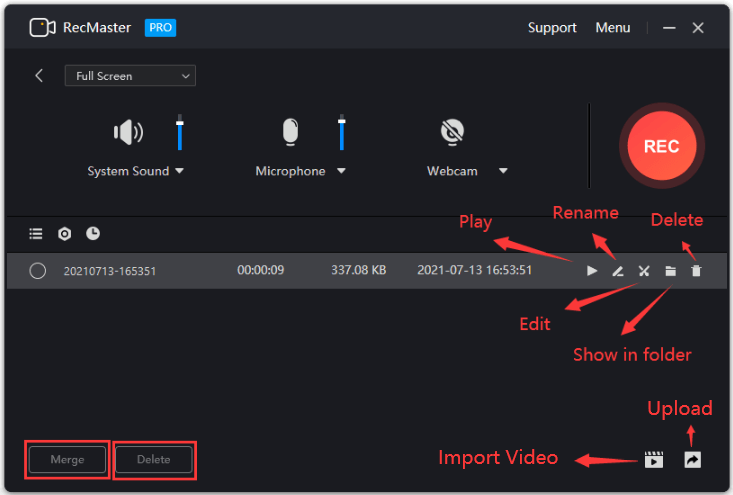The height and width of the screenshot is (495, 733).
Task: Delete the recording with the trash icon
Action: click(697, 271)
